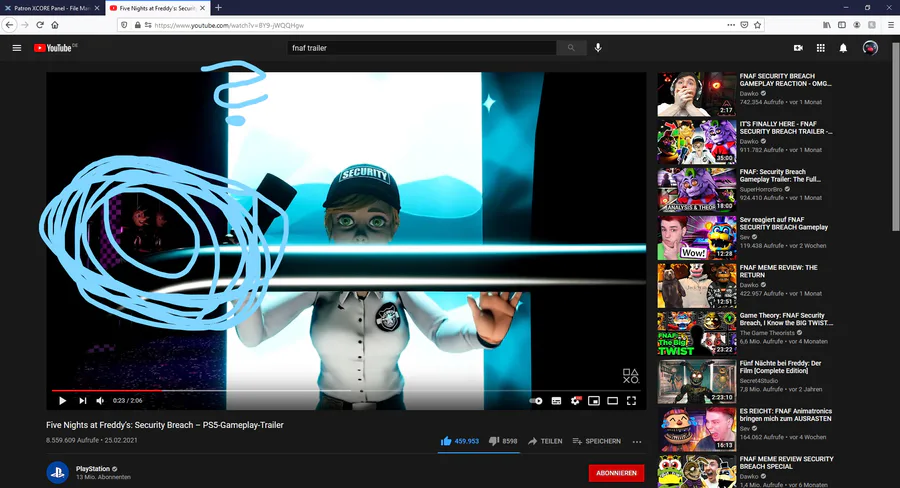Play the video with the play button

pos(63,401)
